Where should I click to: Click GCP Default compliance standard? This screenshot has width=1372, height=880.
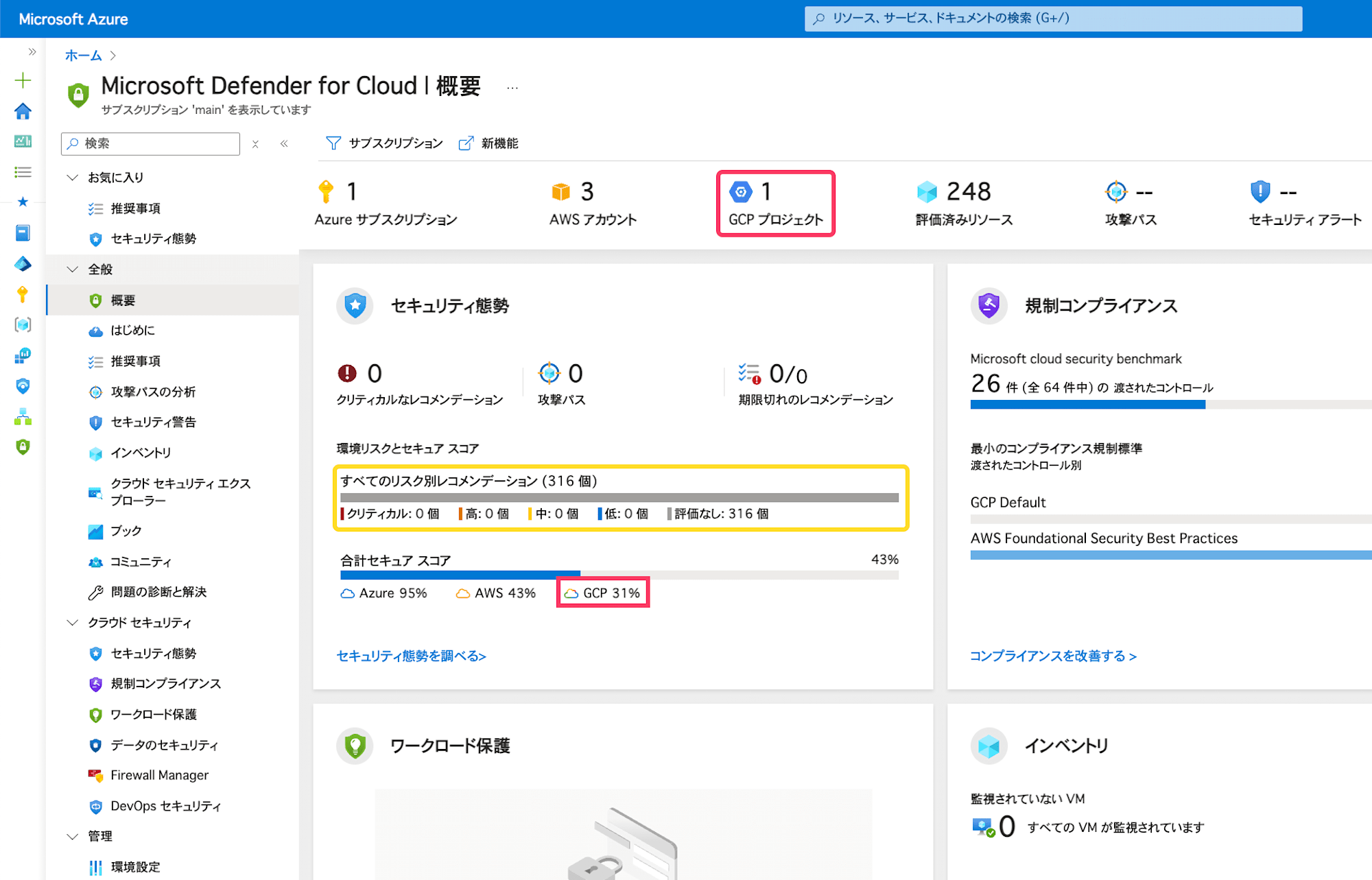point(1008,503)
